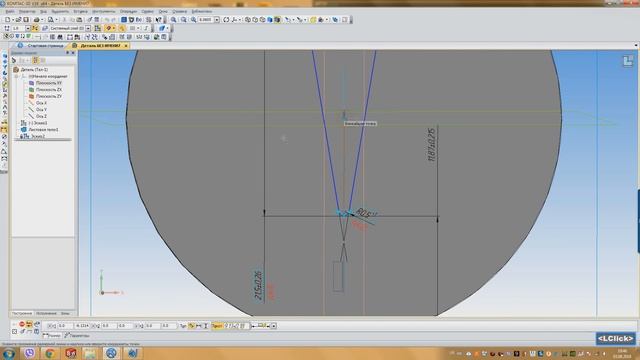
Task: Open the Инструменты menu
Action: click(104, 11)
